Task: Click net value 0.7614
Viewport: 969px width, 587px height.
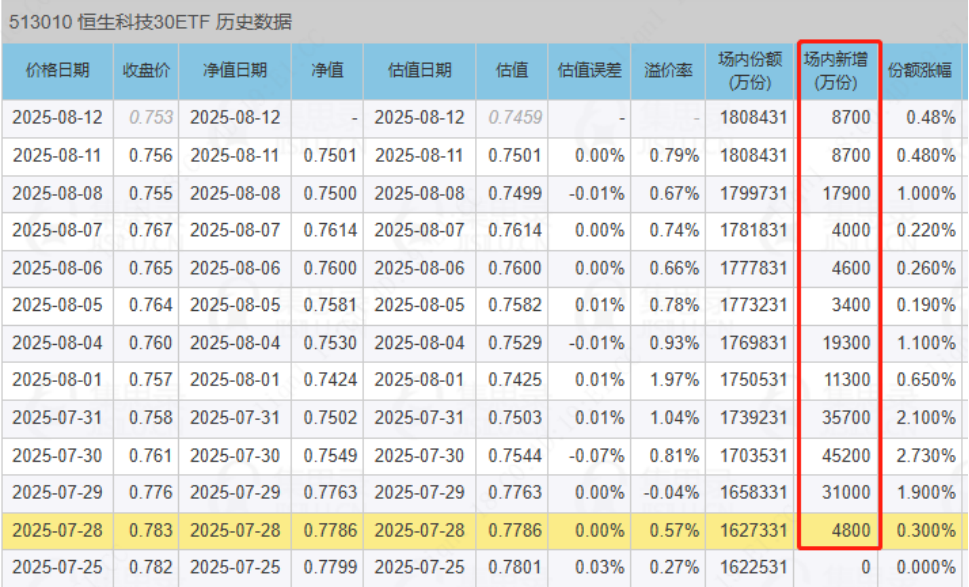Action: point(330,230)
